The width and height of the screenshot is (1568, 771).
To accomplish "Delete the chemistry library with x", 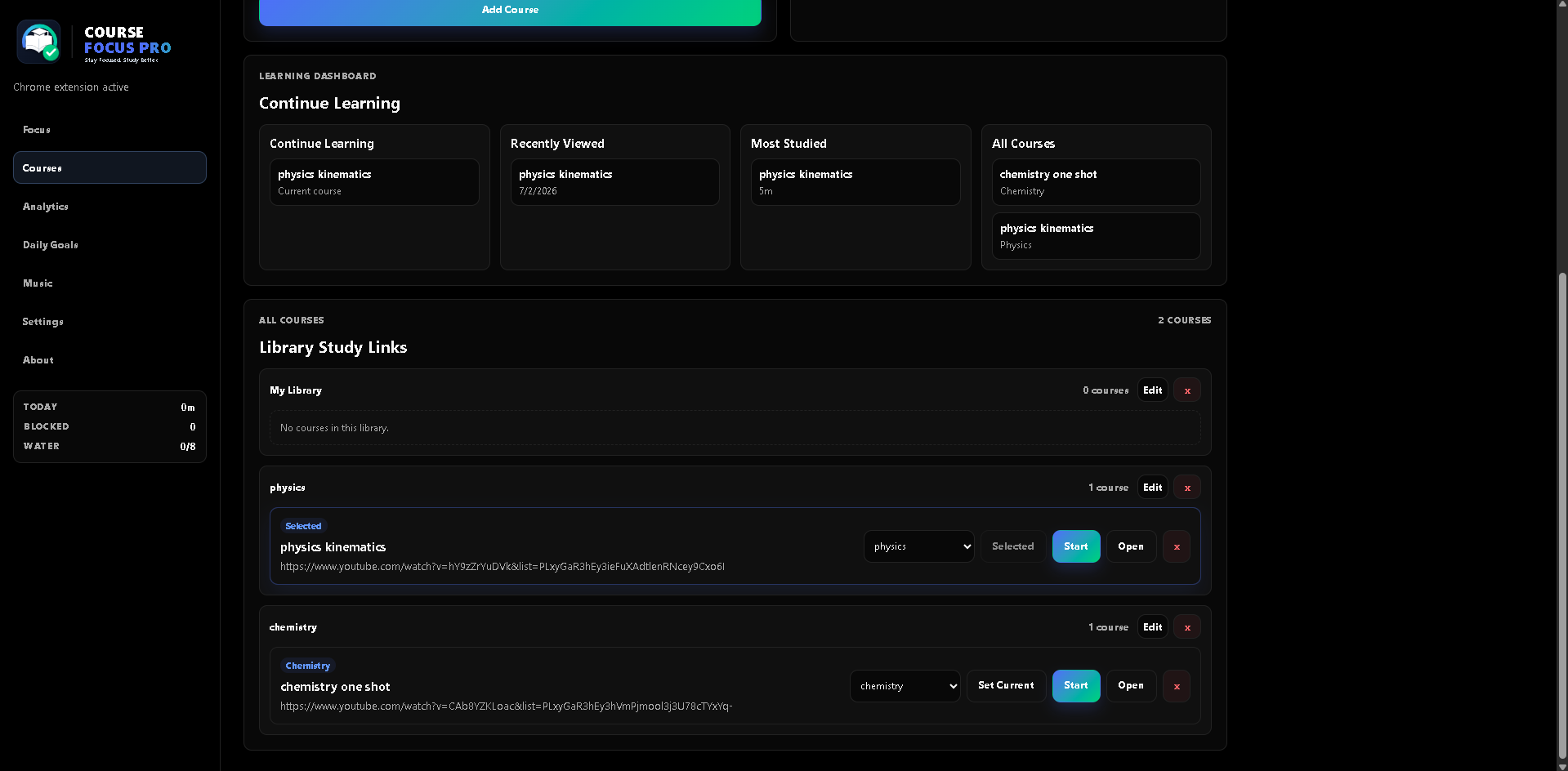I will tap(1187, 627).
